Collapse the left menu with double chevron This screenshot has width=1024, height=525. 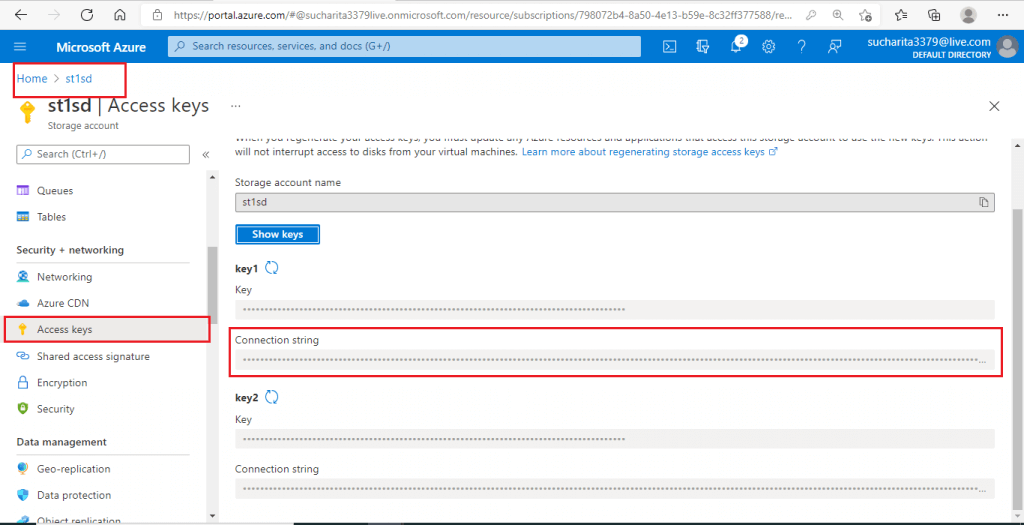click(205, 155)
